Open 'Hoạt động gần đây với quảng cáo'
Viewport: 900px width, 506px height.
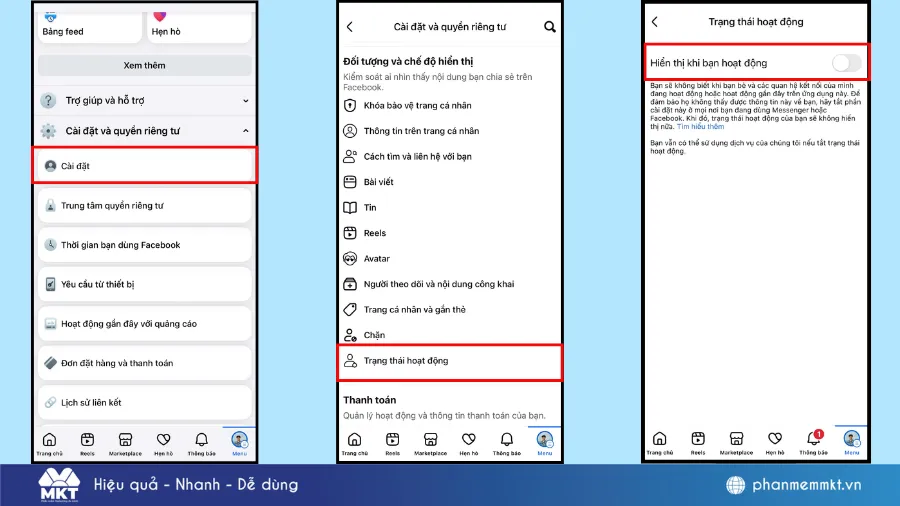tap(145, 324)
